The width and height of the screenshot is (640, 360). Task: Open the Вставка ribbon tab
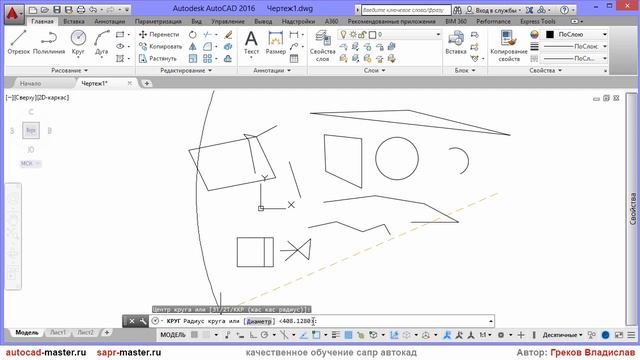[74, 21]
